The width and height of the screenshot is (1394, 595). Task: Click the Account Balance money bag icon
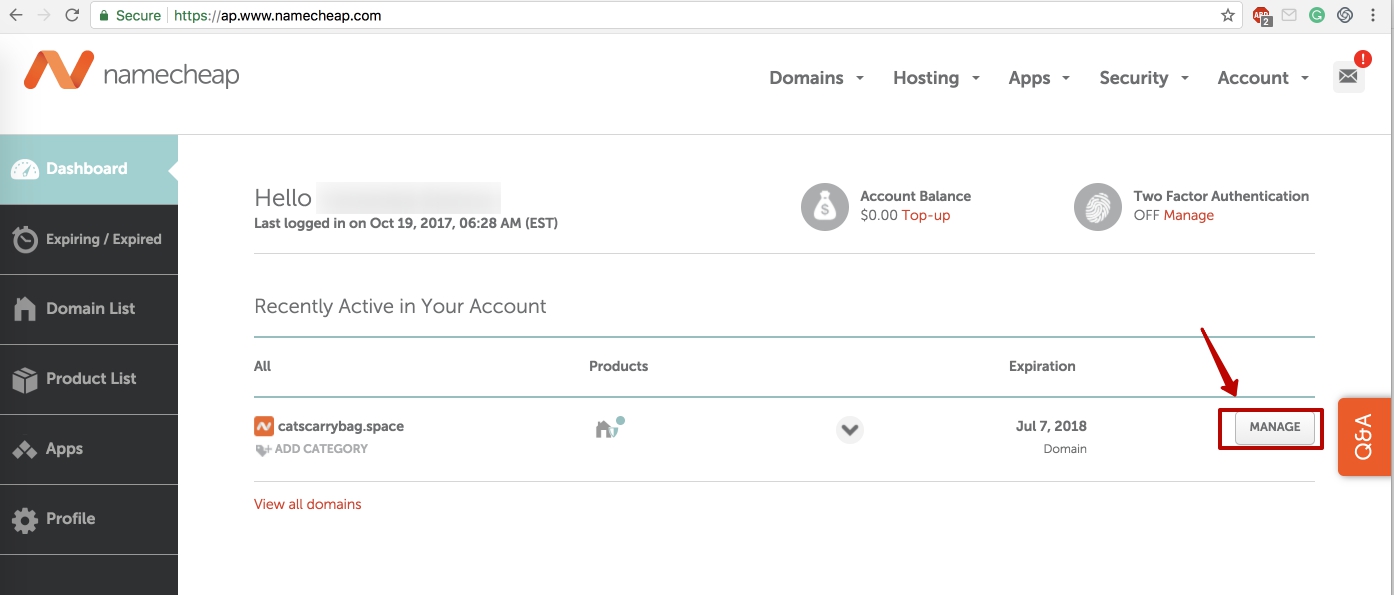(825, 207)
